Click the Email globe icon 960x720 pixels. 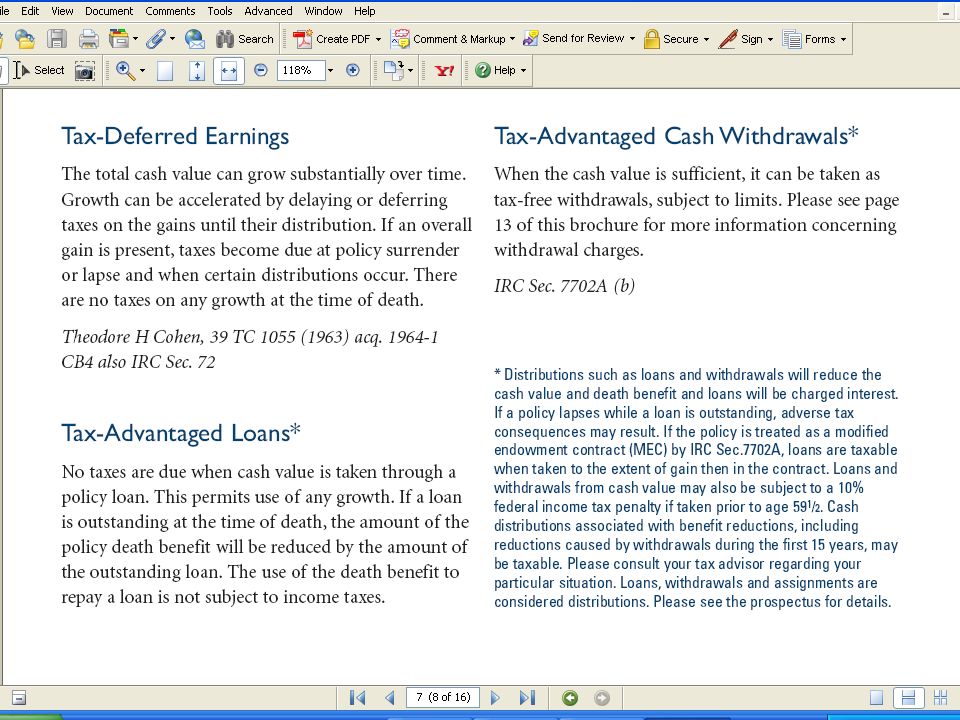coord(195,39)
